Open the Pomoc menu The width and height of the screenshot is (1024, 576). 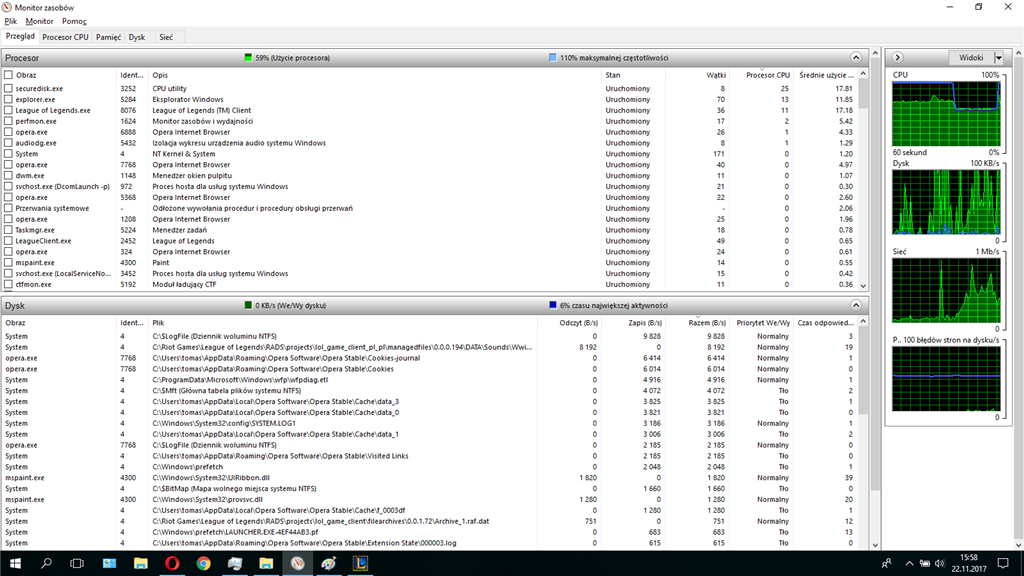74,22
